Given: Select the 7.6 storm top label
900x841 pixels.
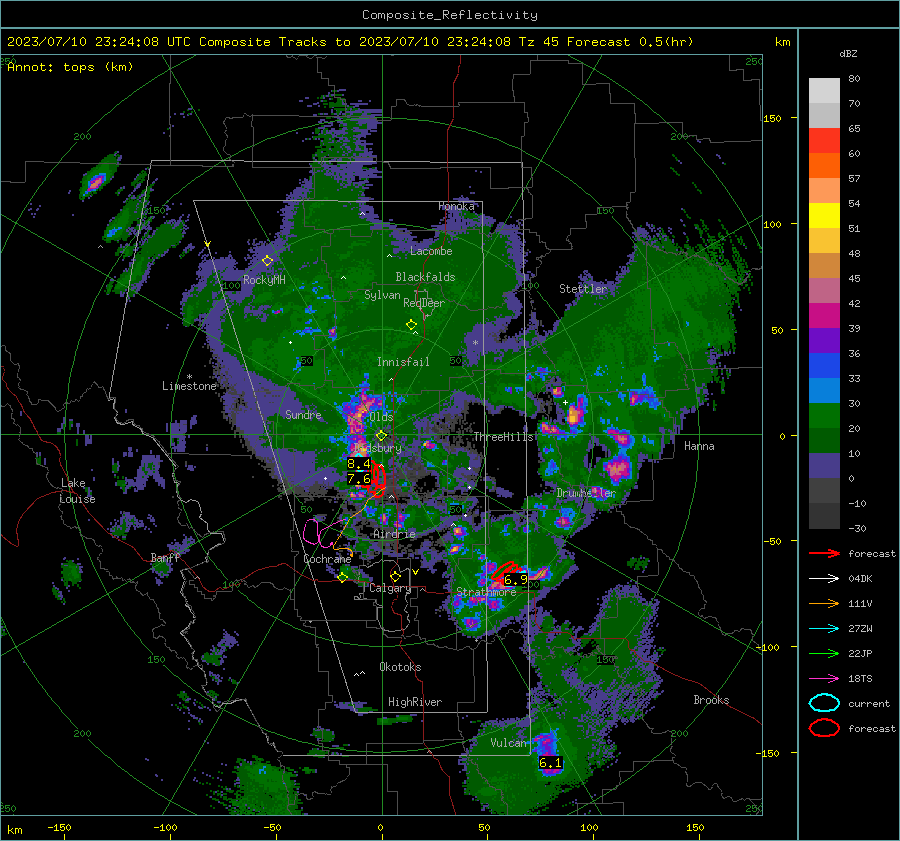Looking at the screenshot, I should (359, 478).
